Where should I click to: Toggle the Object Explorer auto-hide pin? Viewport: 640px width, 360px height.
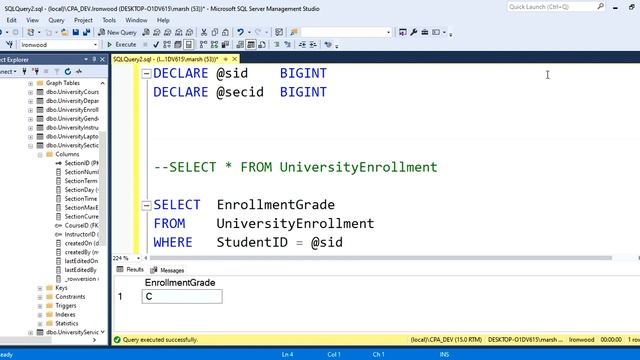(94, 60)
